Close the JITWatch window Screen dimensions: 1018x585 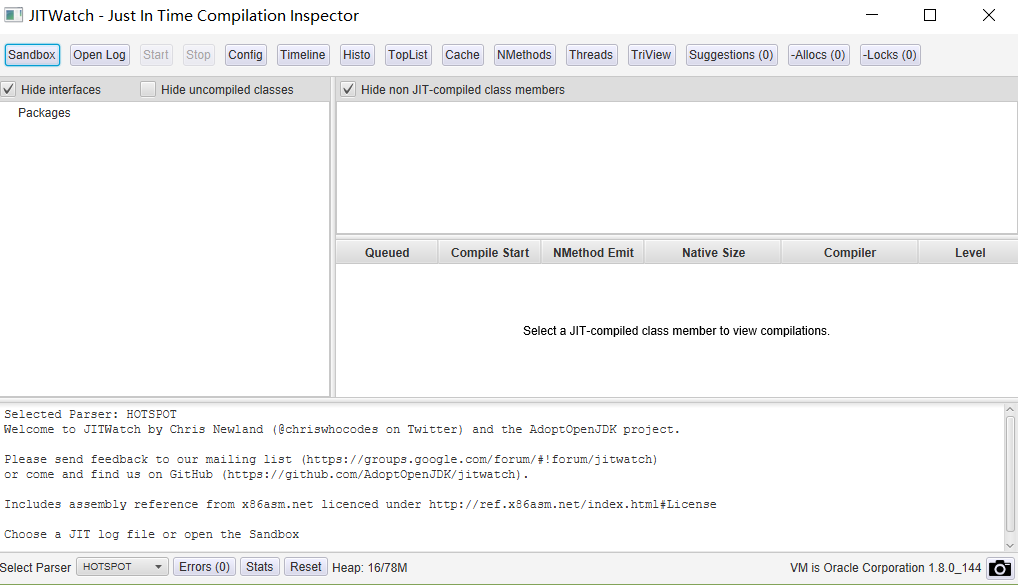[988, 15]
